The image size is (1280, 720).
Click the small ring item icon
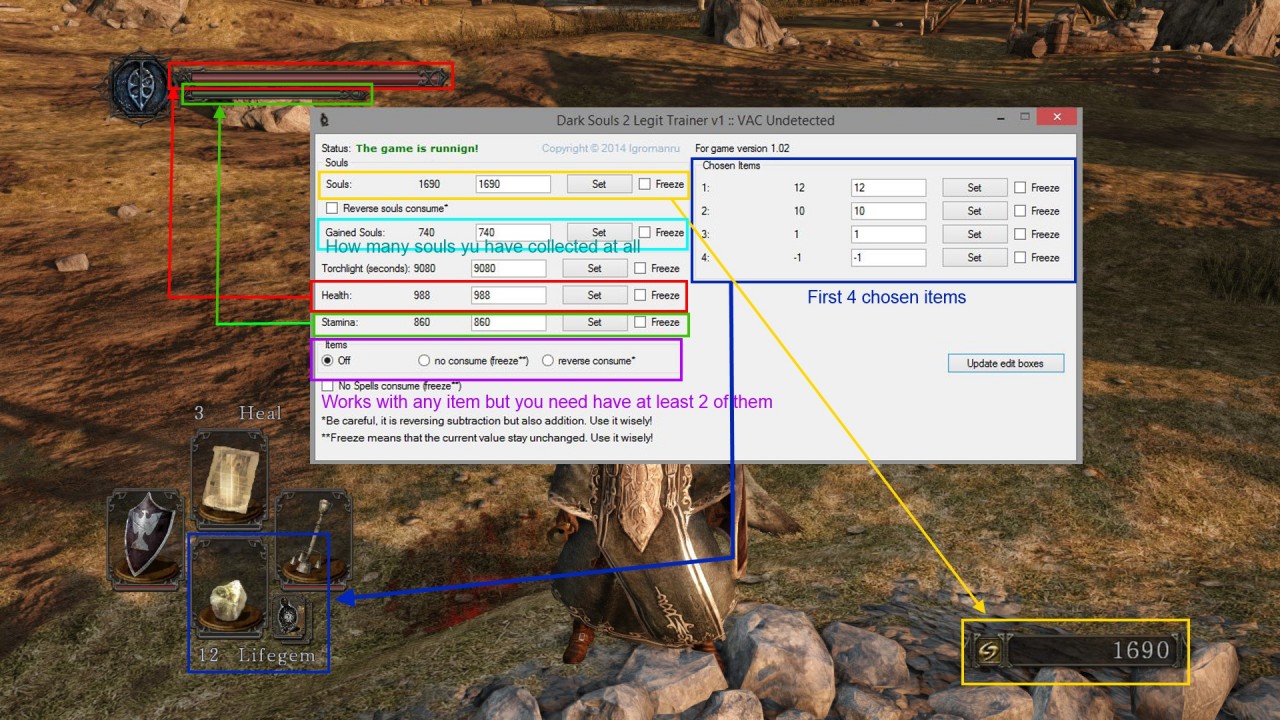click(291, 618)
